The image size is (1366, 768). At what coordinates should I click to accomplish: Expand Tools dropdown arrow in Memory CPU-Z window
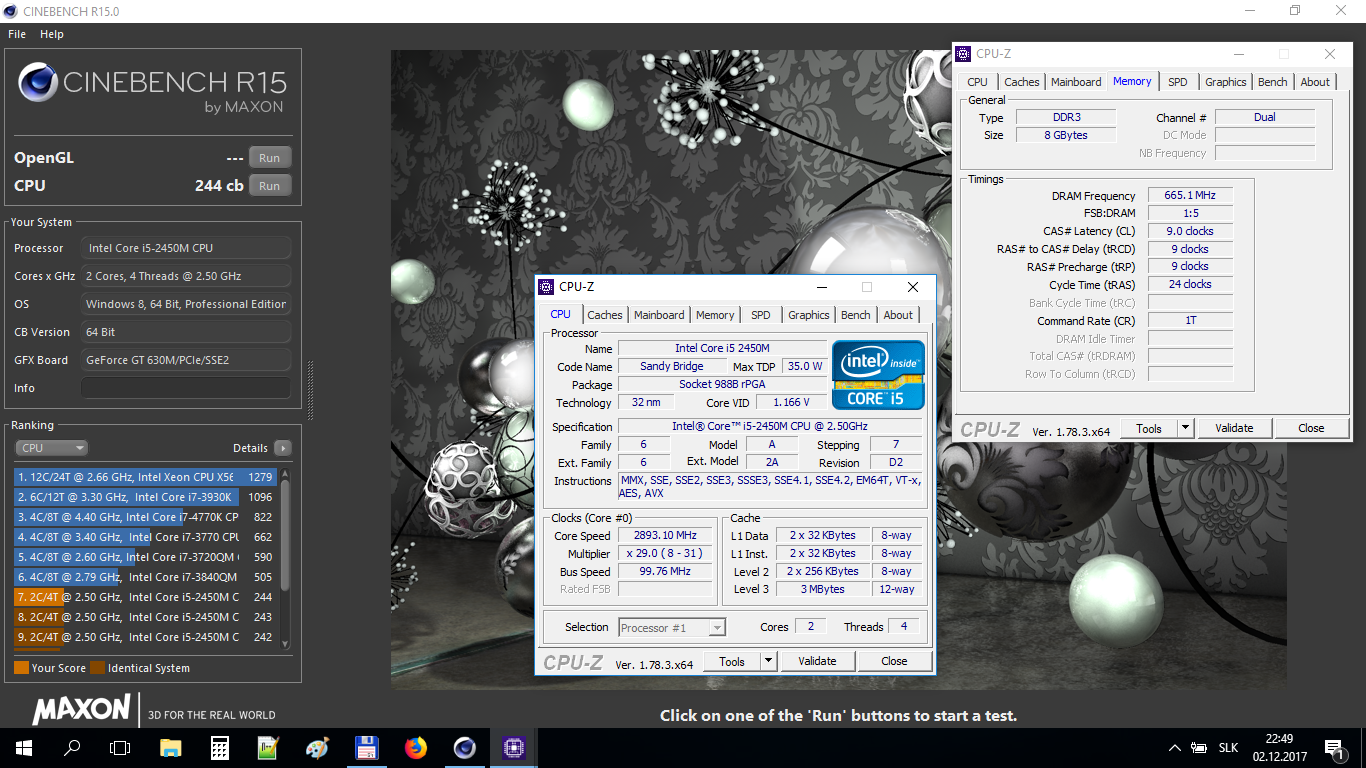(x=1185, y=428)
